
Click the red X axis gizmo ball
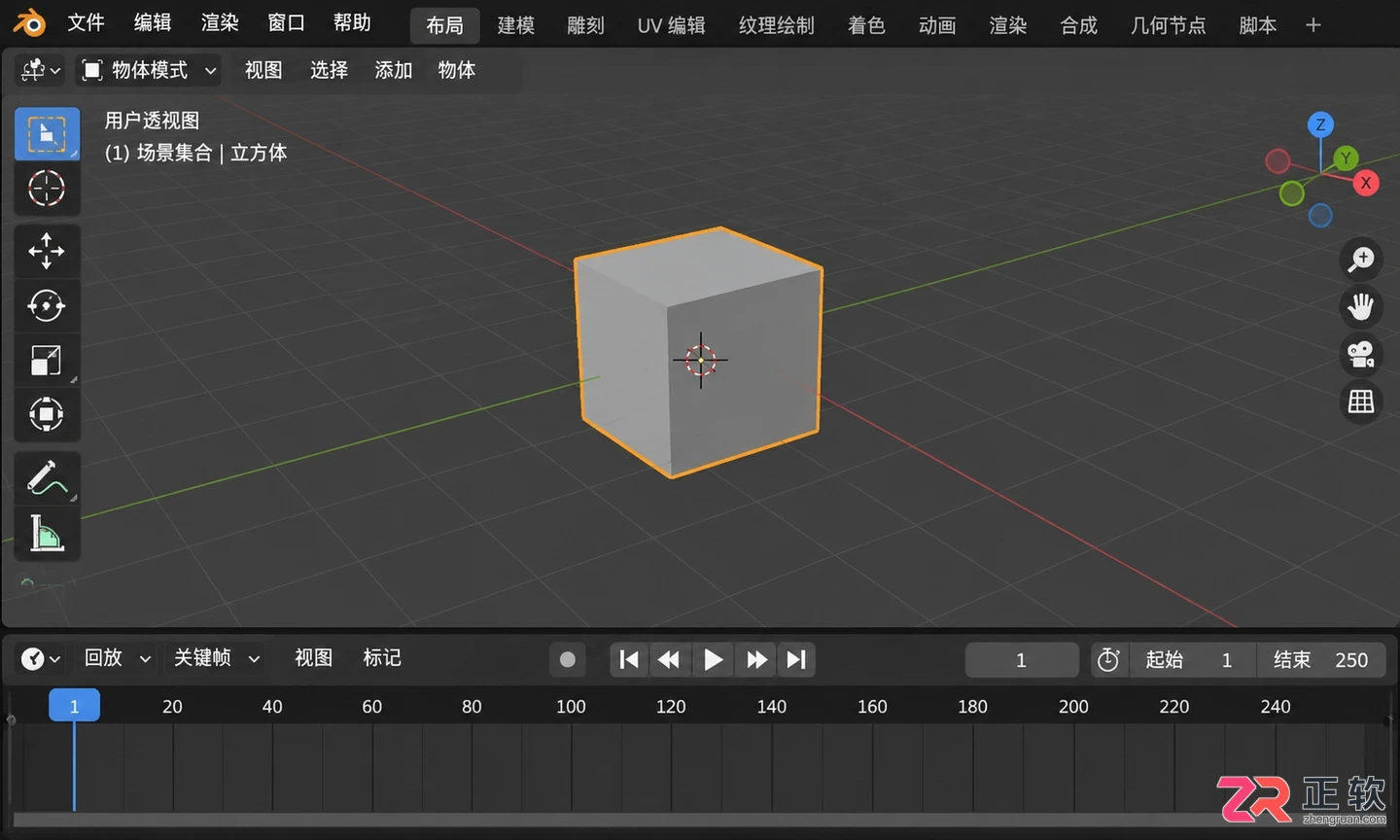point(1366,183)
